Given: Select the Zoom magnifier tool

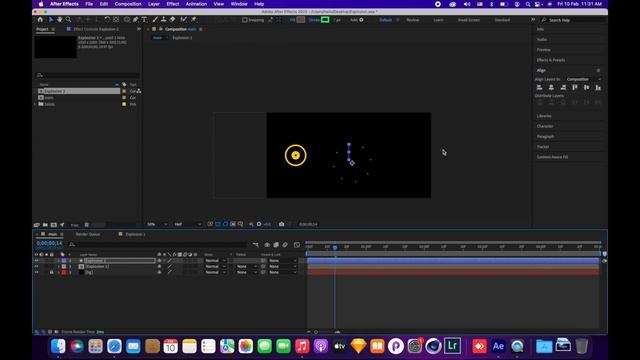Looking at the screenshot, I should (x=68, y=20).
